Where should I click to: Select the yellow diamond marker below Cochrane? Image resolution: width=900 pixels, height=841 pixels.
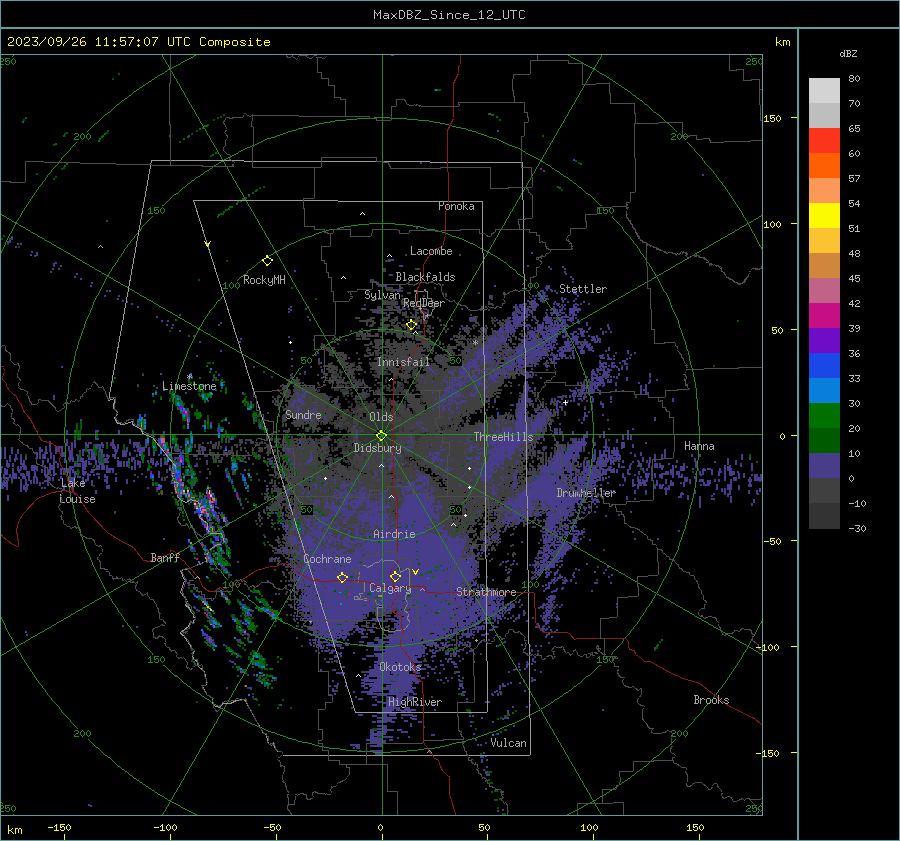tap(343, 577)
